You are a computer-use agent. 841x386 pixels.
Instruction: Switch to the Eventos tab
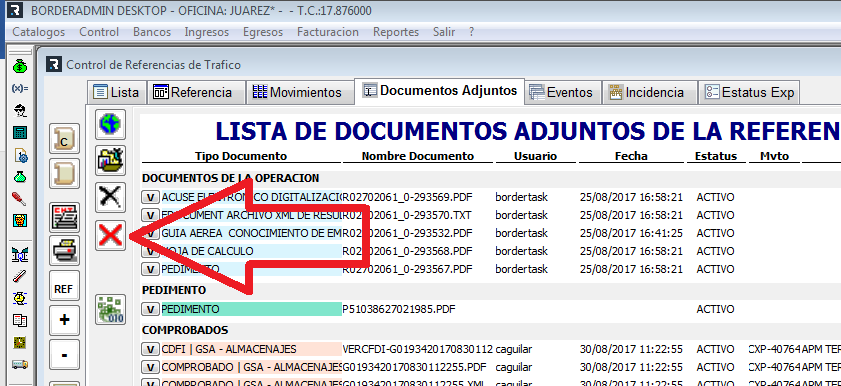pos(562,92)
